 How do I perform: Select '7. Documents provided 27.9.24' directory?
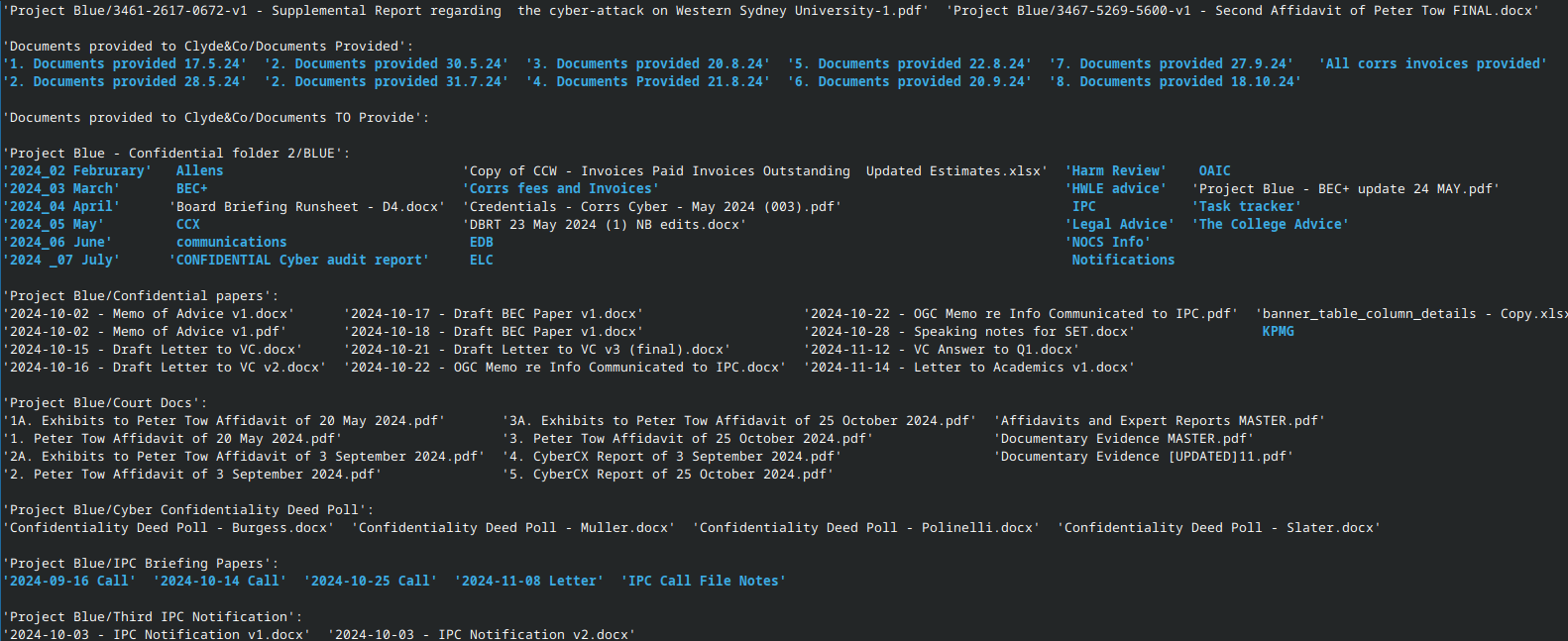point(1172,63)
